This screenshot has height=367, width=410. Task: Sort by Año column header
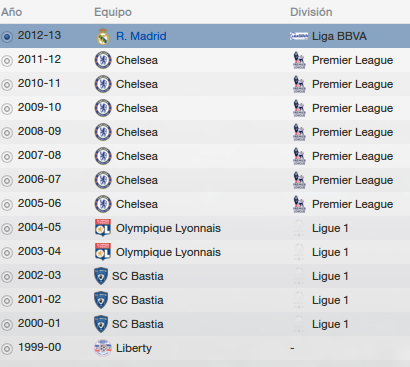[12, 12]
